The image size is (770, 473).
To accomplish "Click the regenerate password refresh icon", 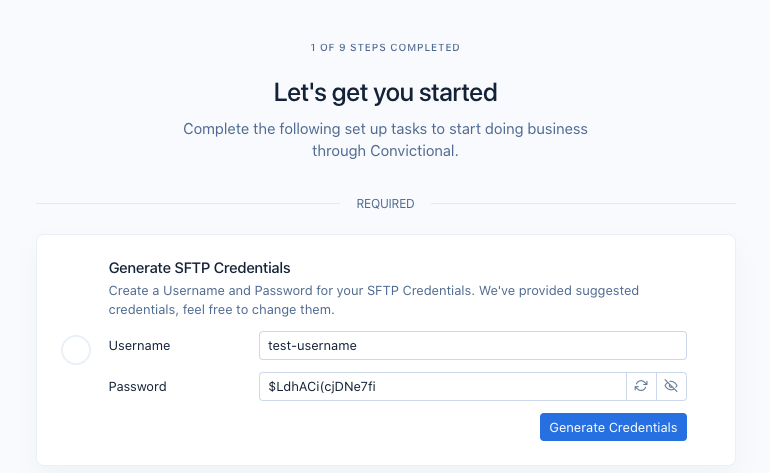I will 641,386.
